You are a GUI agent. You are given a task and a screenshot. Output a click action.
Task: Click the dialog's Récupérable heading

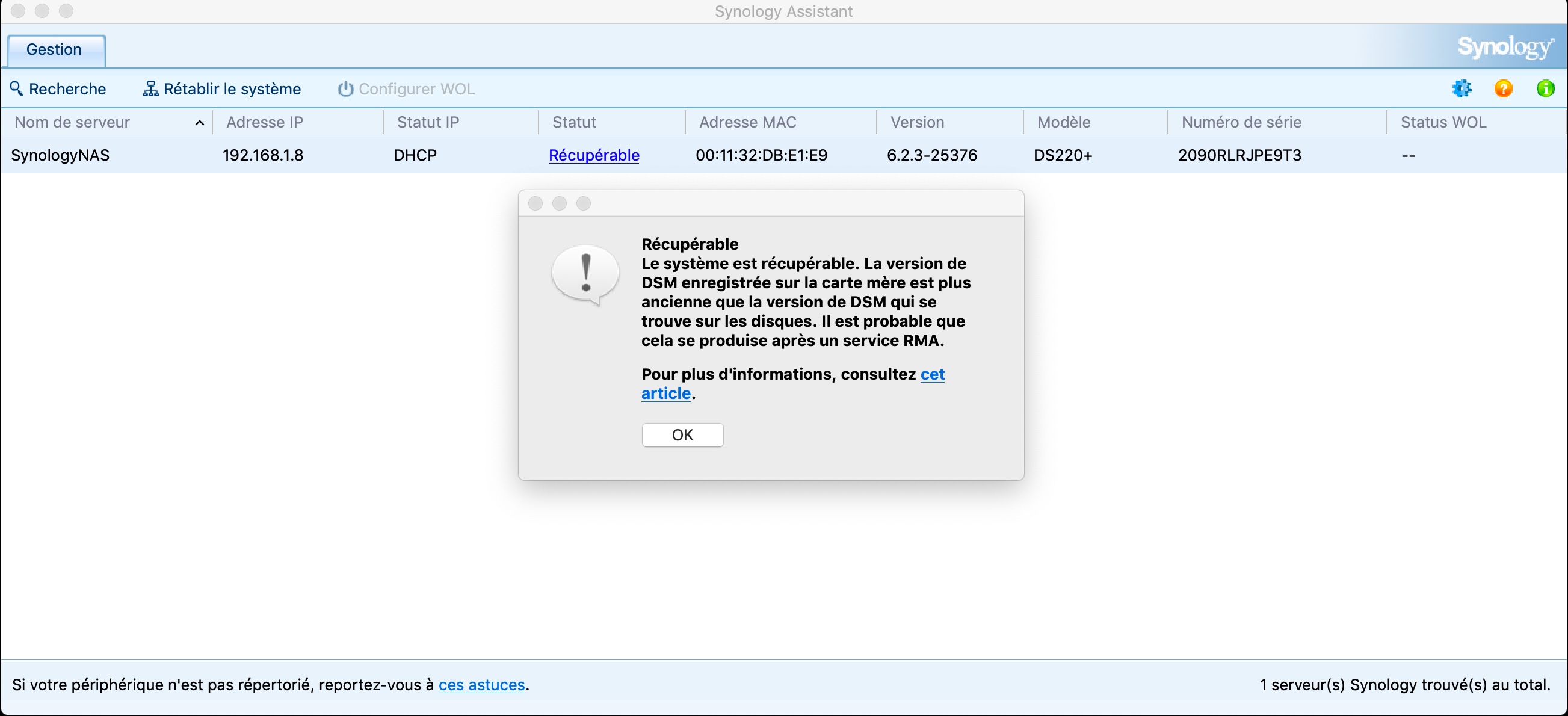point(690,244)
